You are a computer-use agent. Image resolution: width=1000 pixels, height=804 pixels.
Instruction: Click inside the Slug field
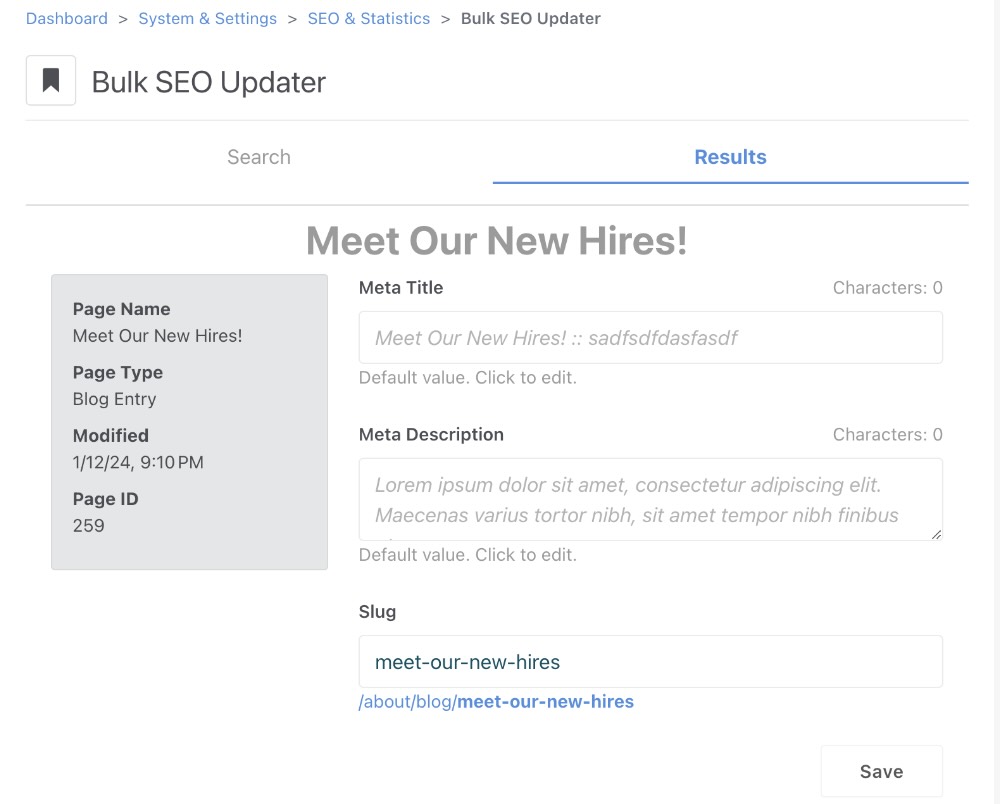click(x=650, y=661)
